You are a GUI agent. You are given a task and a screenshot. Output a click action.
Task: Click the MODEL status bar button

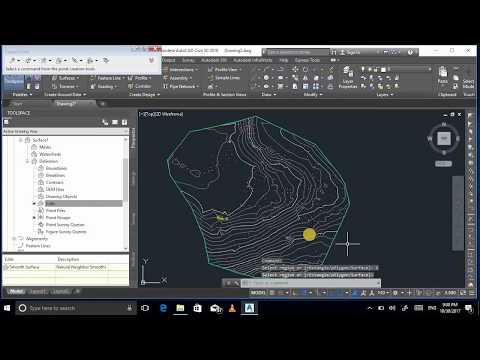point(258,293)
